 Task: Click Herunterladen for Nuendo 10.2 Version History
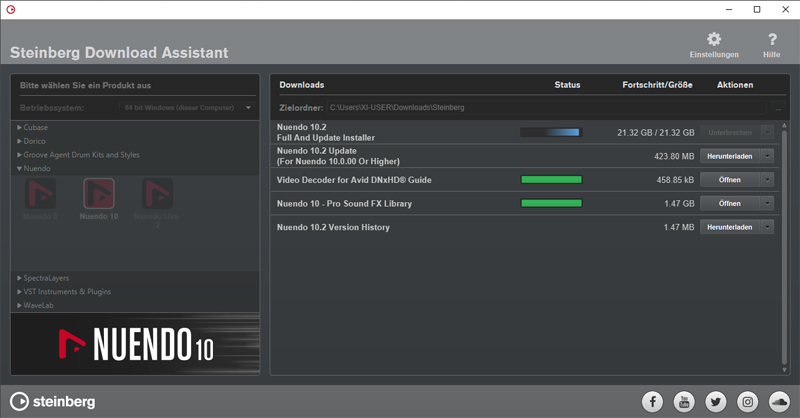(730, 227)
